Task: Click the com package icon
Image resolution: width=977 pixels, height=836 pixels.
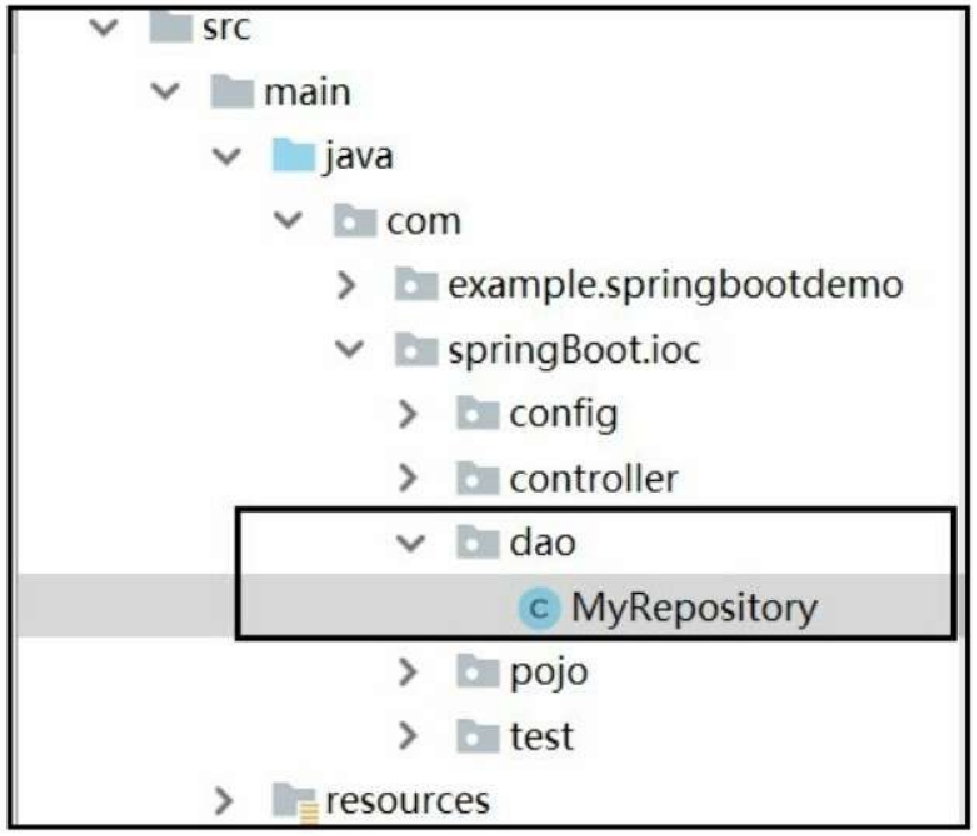Action: [x=355, y=221]
